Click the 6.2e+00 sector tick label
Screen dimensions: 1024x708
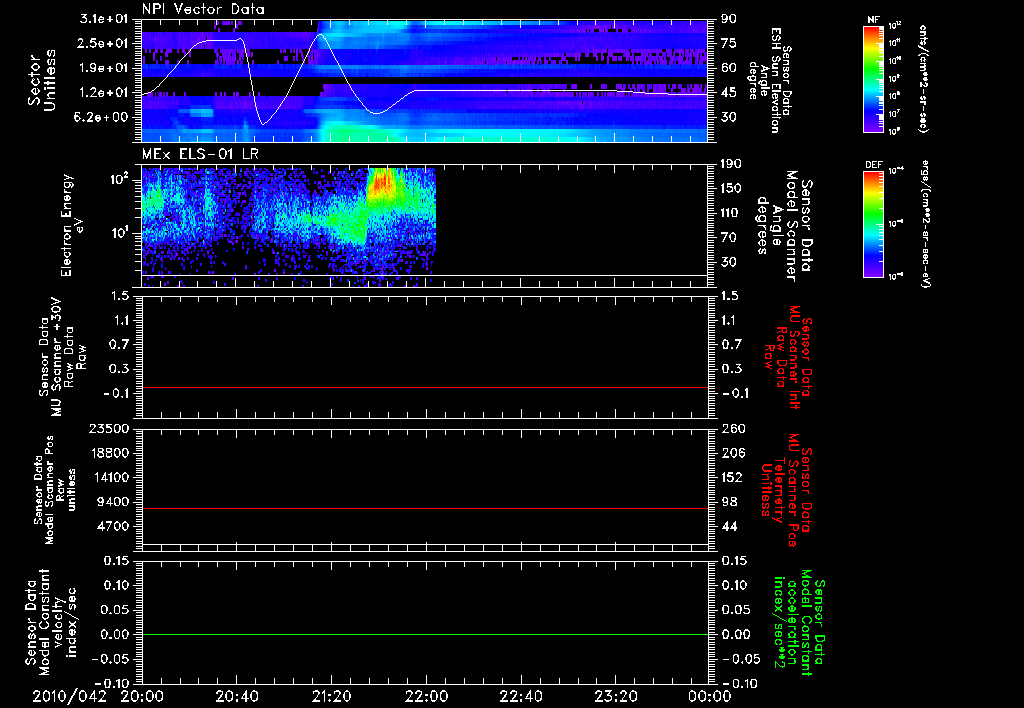click(x=103, y=117)
